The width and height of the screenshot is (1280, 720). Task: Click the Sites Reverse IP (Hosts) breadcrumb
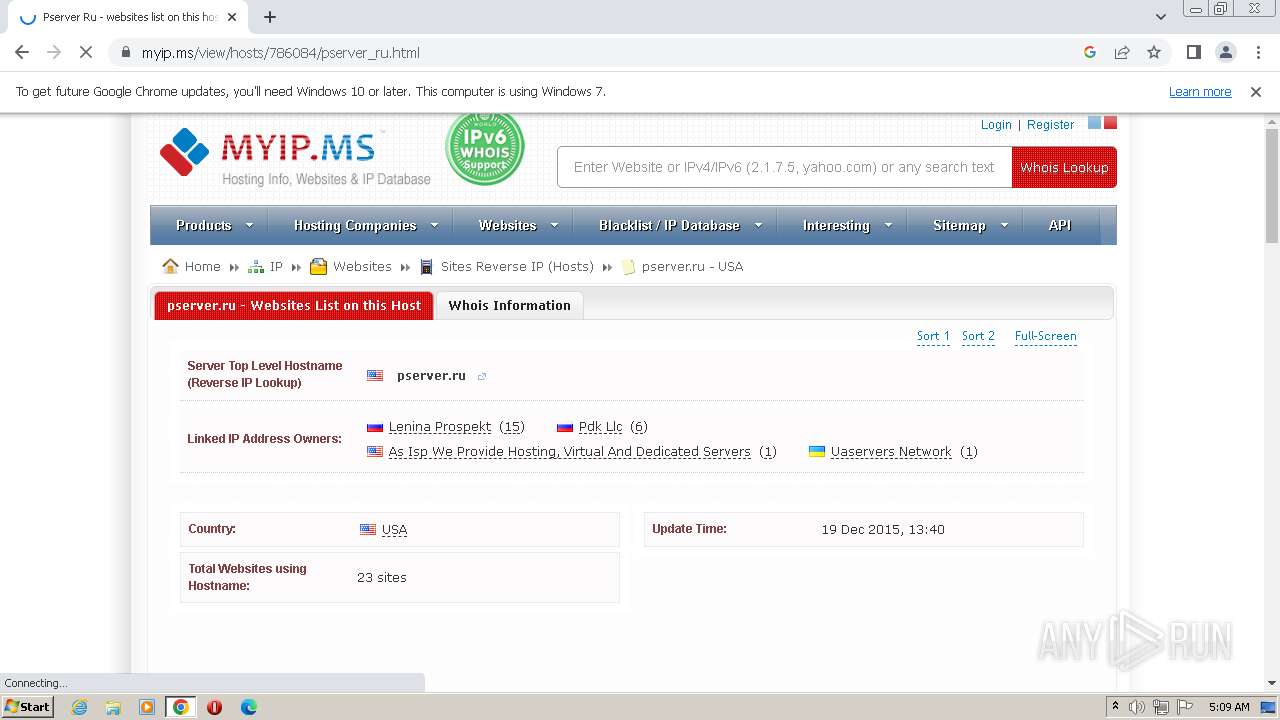point(517,267)
